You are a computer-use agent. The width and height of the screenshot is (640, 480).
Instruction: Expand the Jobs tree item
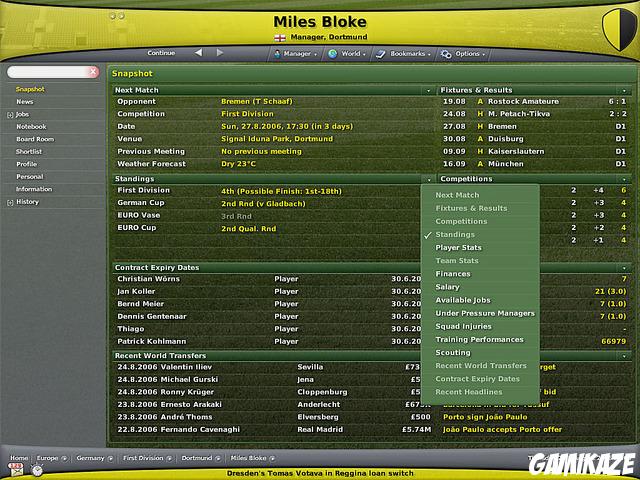[10, 115]
